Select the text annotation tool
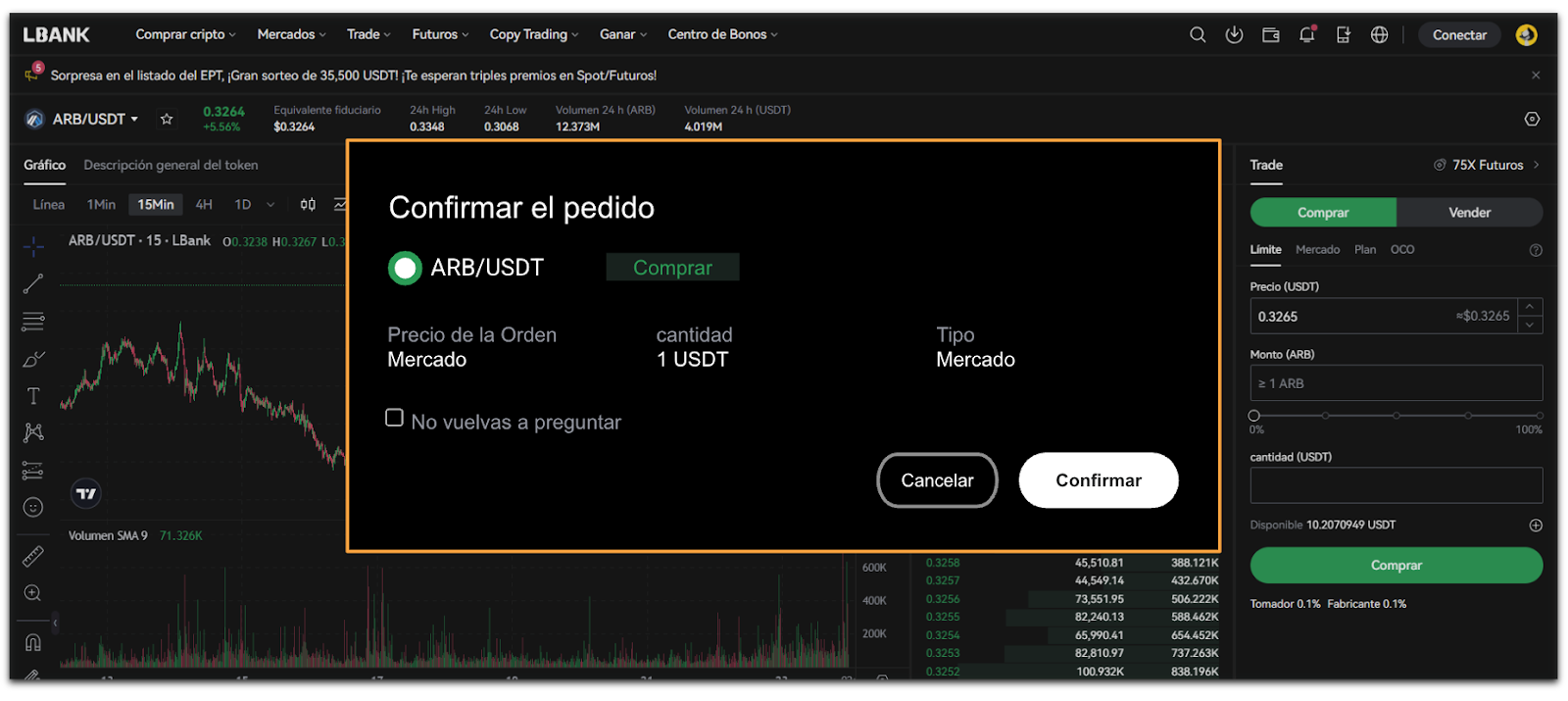The height and width of the screenshot is (701, 1568). (33, 396)
